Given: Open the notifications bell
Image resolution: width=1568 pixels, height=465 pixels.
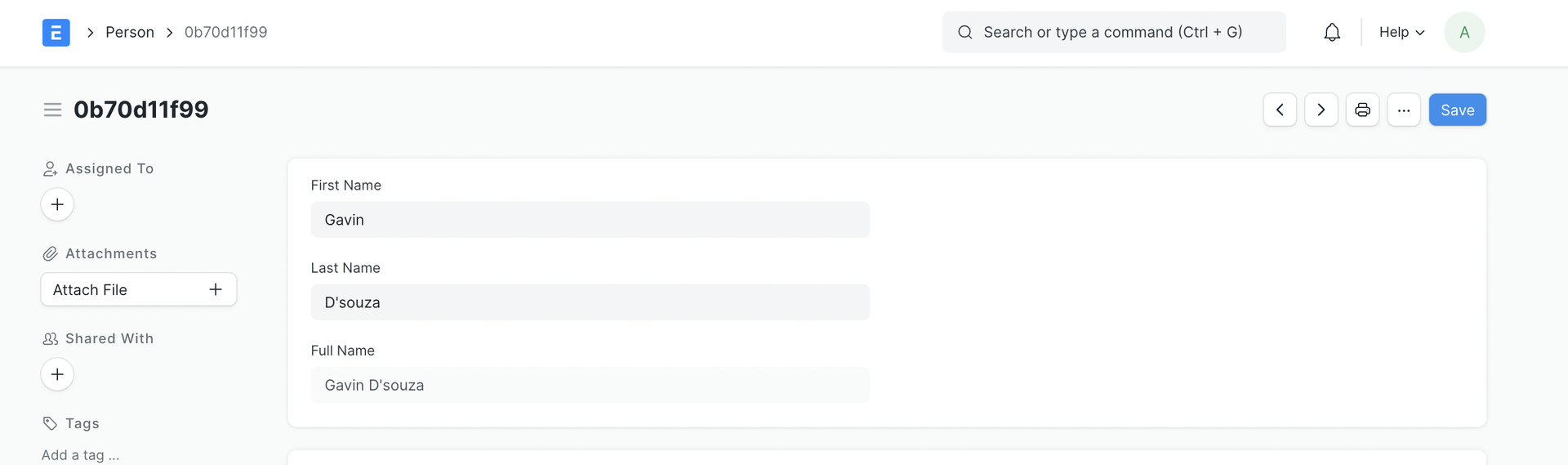Looking at the screenshot, I should click(x=1332, y=33).
